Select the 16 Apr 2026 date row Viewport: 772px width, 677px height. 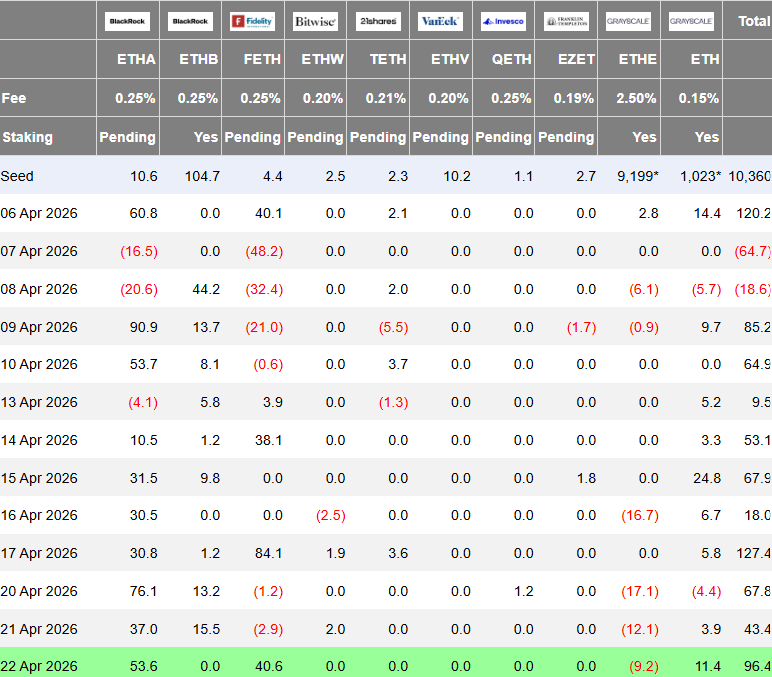pyautogui.click(x=386, y=515)
